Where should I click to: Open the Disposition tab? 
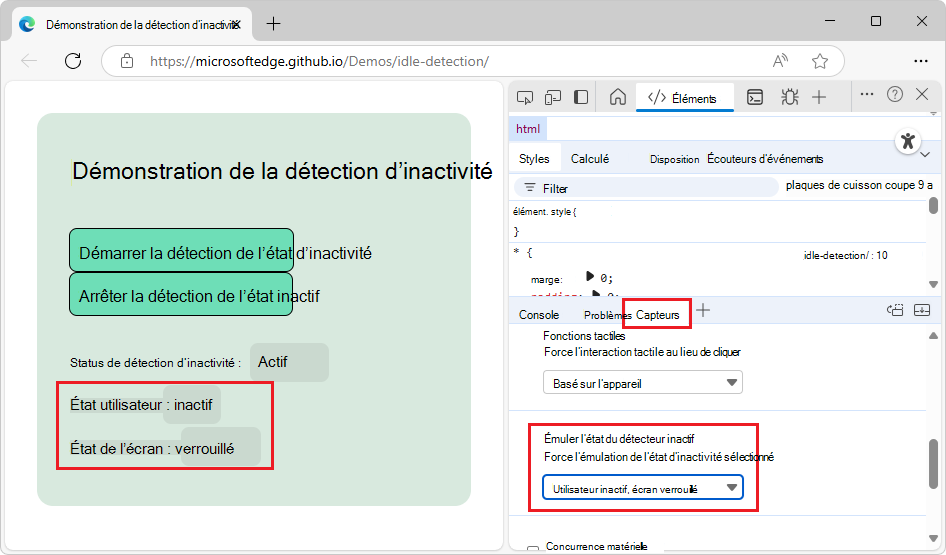(674, 159)
